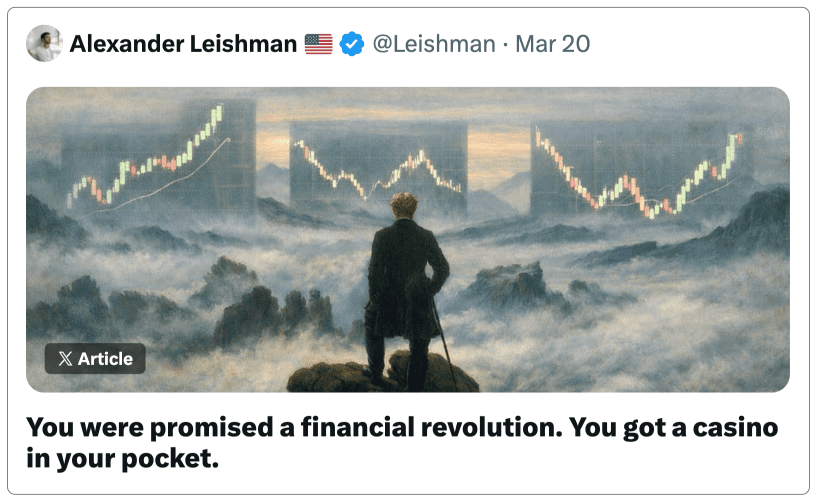Screen dimensions: 817x502
Task: Open the @Leishman handle link
Action: [x=433, y=44]
